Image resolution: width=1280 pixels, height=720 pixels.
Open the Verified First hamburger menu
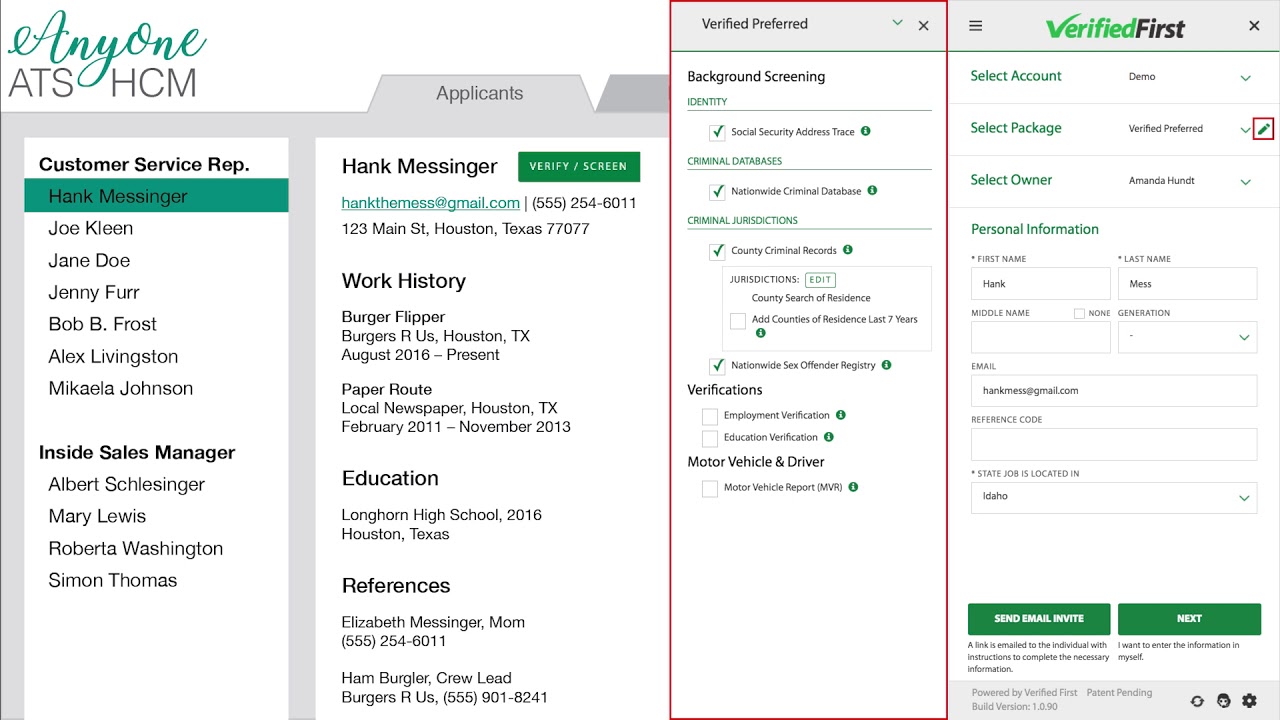(976, 26)
